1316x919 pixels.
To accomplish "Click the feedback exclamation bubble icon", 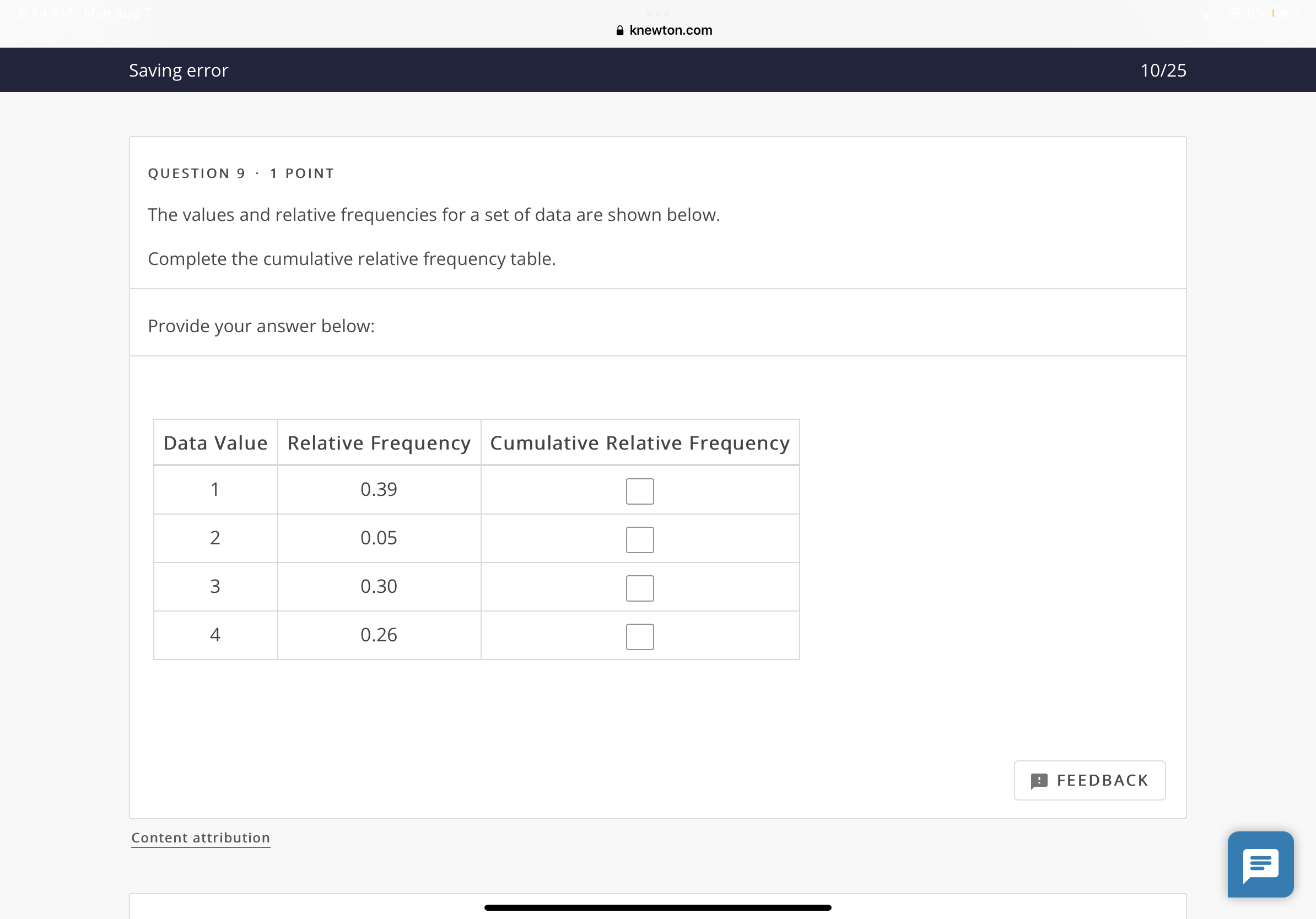I will [x=1039, y=780].
